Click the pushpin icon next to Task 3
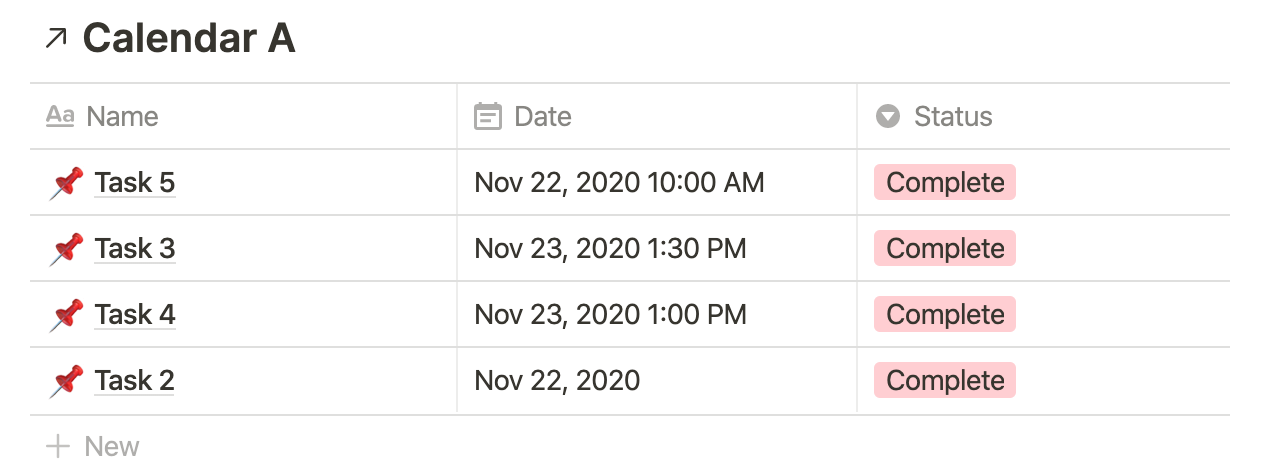Screen dimensions: 1262x474 (x=66, y=249)
